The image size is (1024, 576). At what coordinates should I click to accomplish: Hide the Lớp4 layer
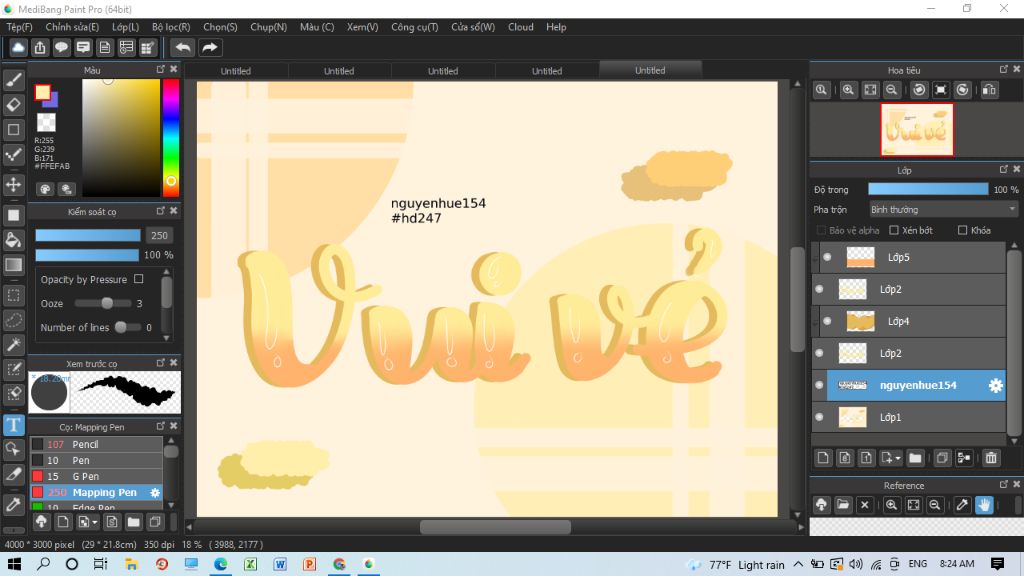tap(827, 321)
